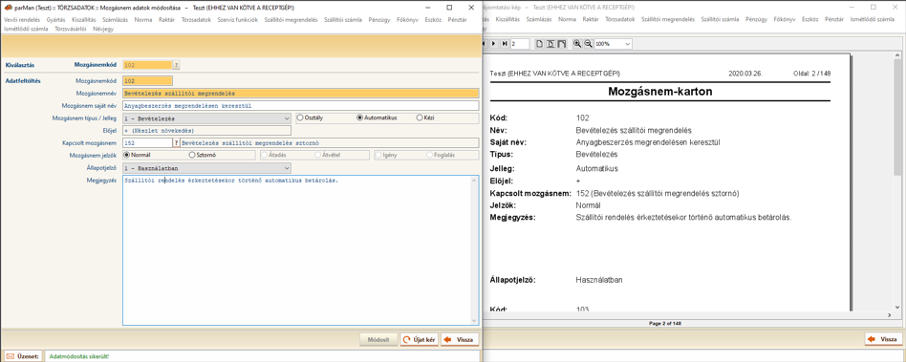Click the Mozgásnem saját név field
906x362 pixels.
(300, 106)
